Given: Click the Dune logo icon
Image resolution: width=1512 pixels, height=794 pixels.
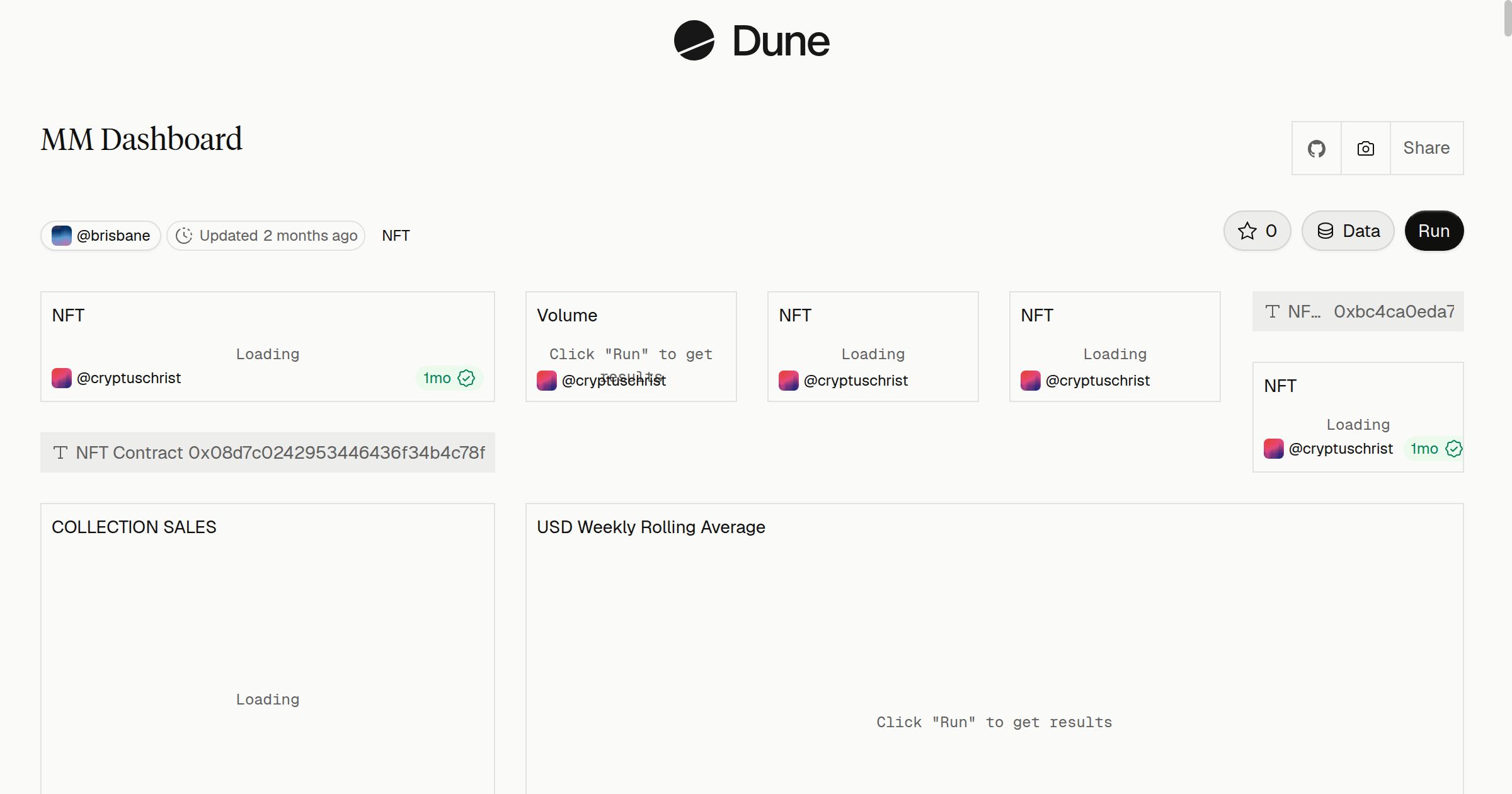Looking at the screenshot, I should click(x=694, y=40).
